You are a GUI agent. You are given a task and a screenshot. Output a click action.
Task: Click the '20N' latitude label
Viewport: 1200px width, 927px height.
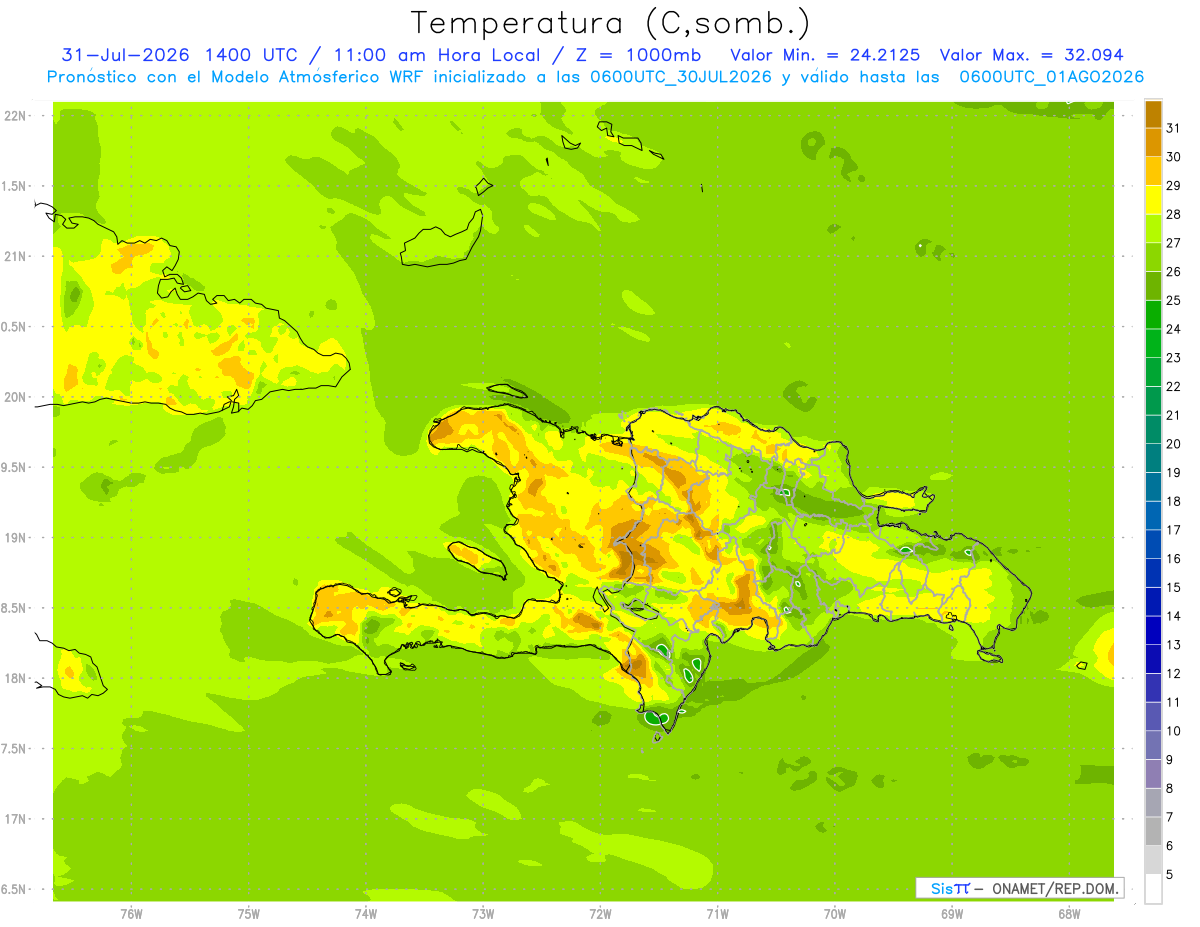(x=15, y=397)
